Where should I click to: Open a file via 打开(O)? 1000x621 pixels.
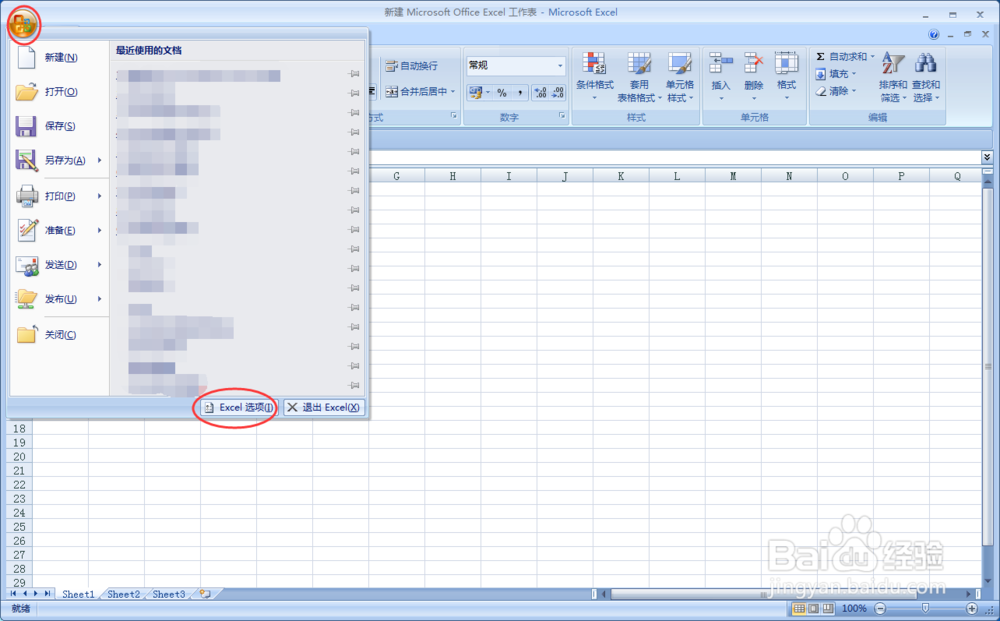[59, 92]
